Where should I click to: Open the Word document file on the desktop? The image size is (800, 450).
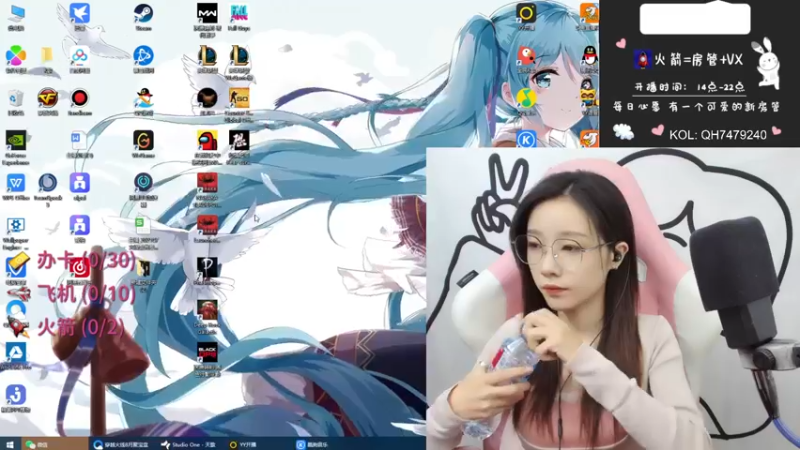[80, 140]
